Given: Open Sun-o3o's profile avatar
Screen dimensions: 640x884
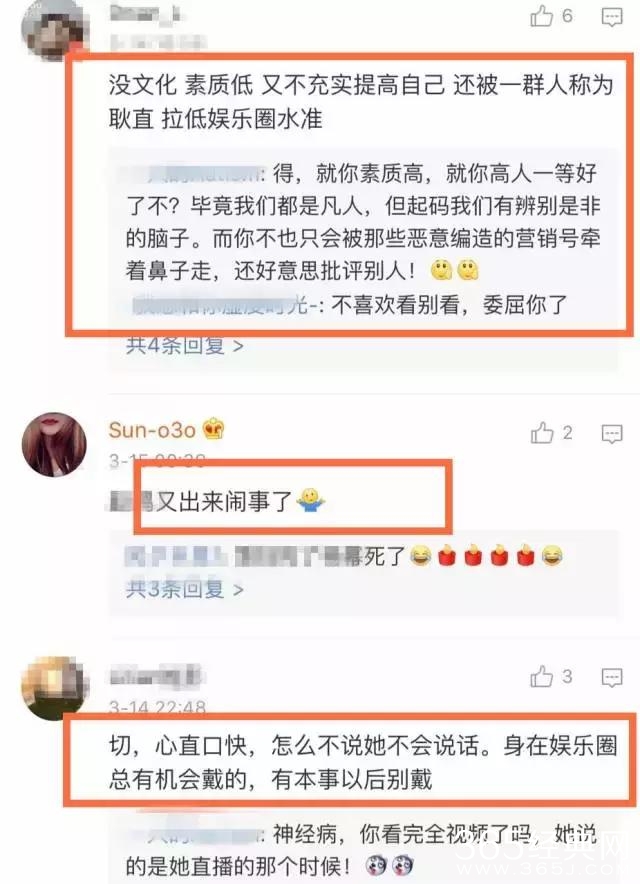Looking at the screenshot, I should (54, 445).
